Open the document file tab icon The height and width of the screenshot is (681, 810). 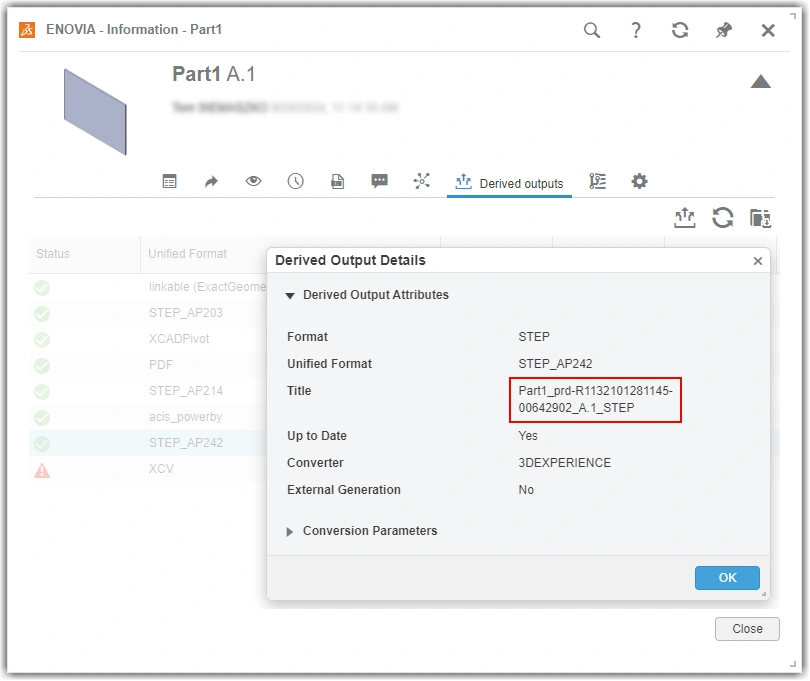coord(337,181)
